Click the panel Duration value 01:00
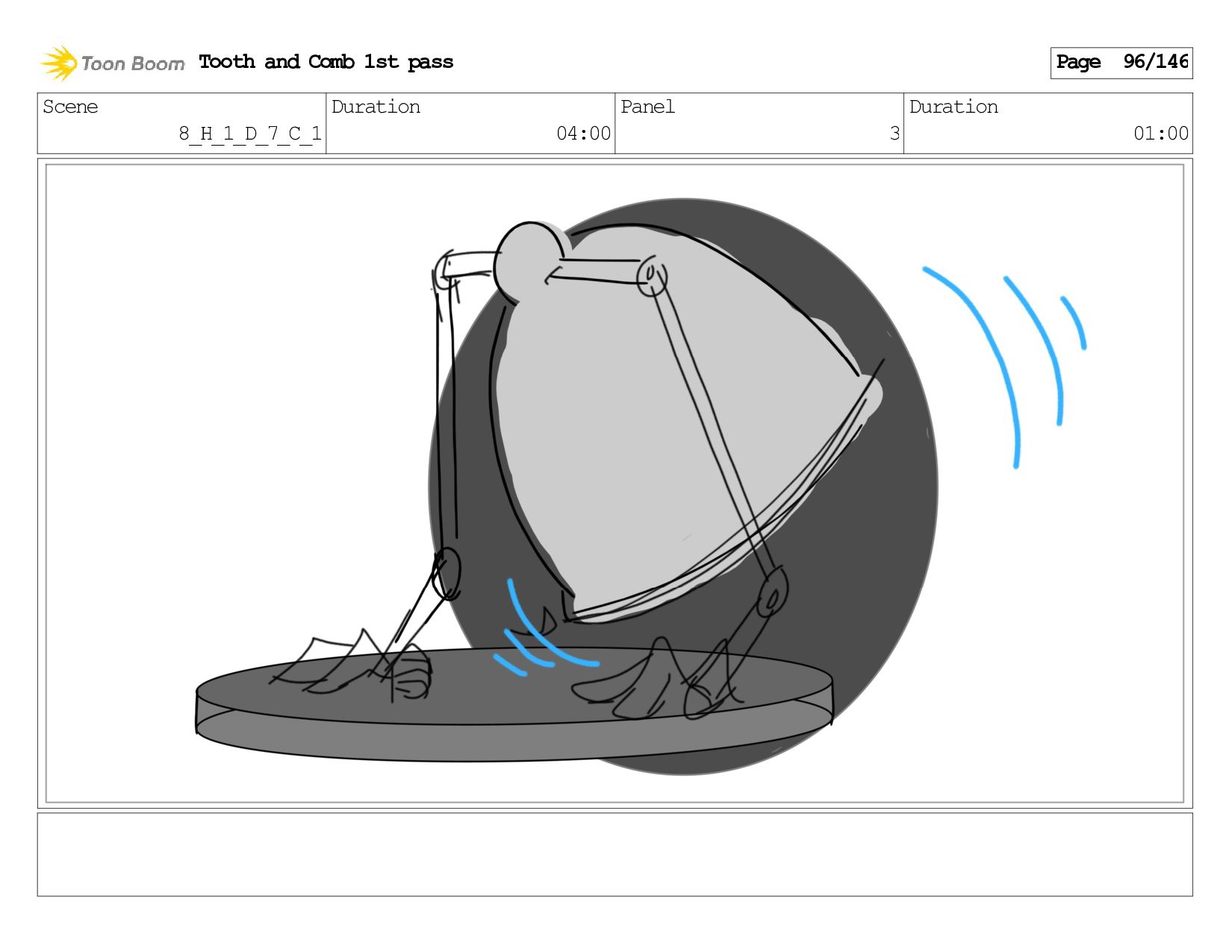 point(1160,134)
